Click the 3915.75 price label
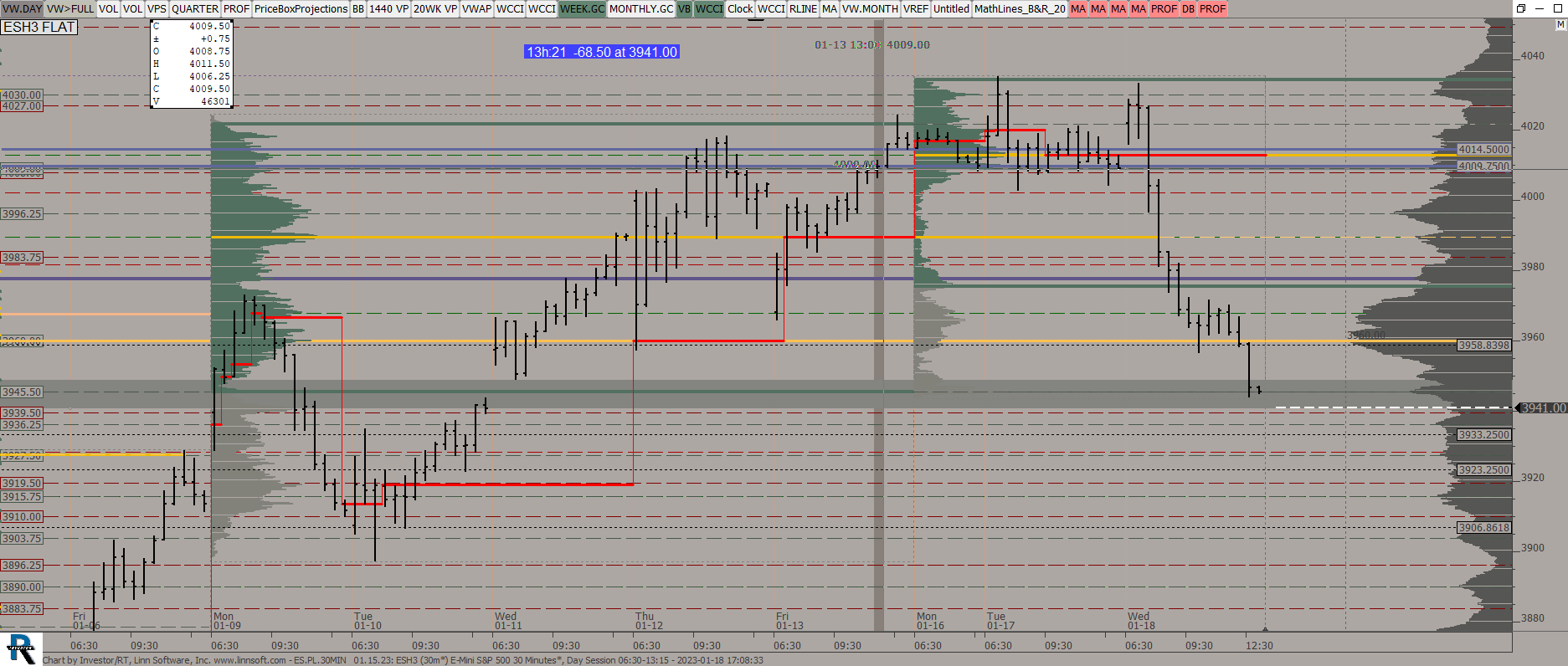This screenshot has width=1568, height=666. (22, 497)
